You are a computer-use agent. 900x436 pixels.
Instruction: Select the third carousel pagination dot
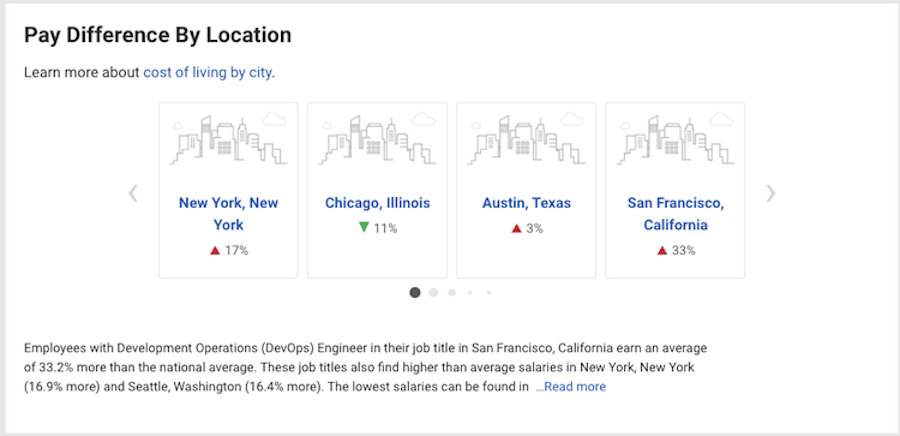(x=452, y=292)
